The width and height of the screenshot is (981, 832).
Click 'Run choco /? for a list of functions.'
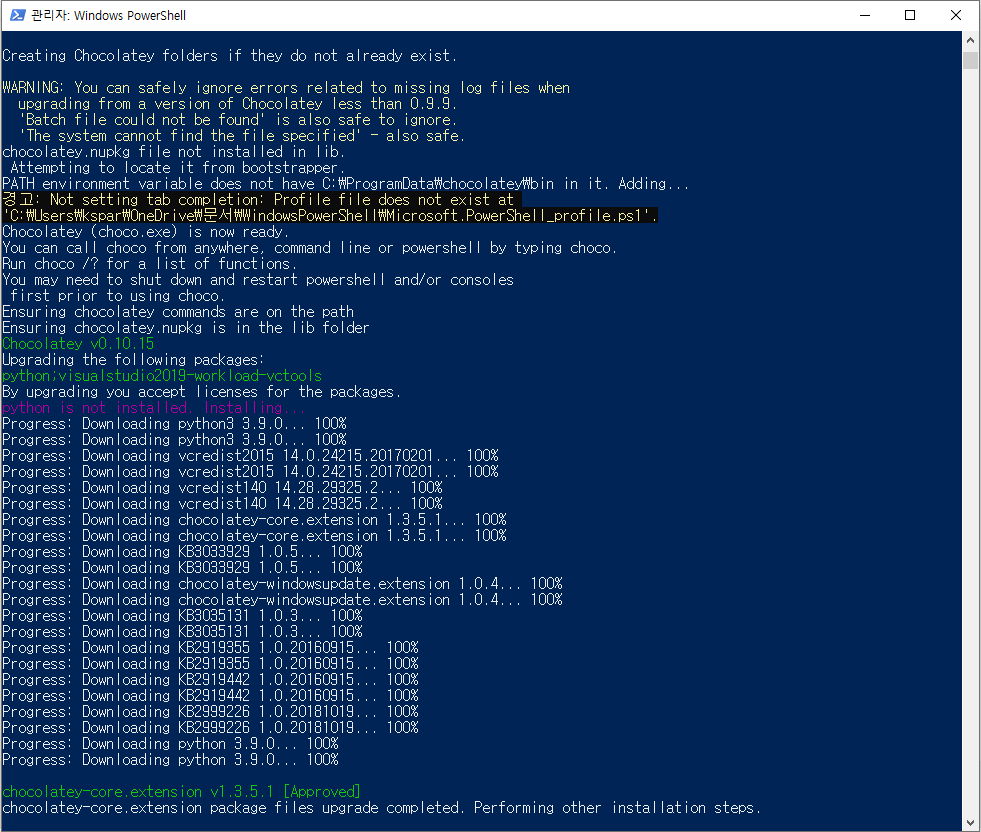pos(150,264)
